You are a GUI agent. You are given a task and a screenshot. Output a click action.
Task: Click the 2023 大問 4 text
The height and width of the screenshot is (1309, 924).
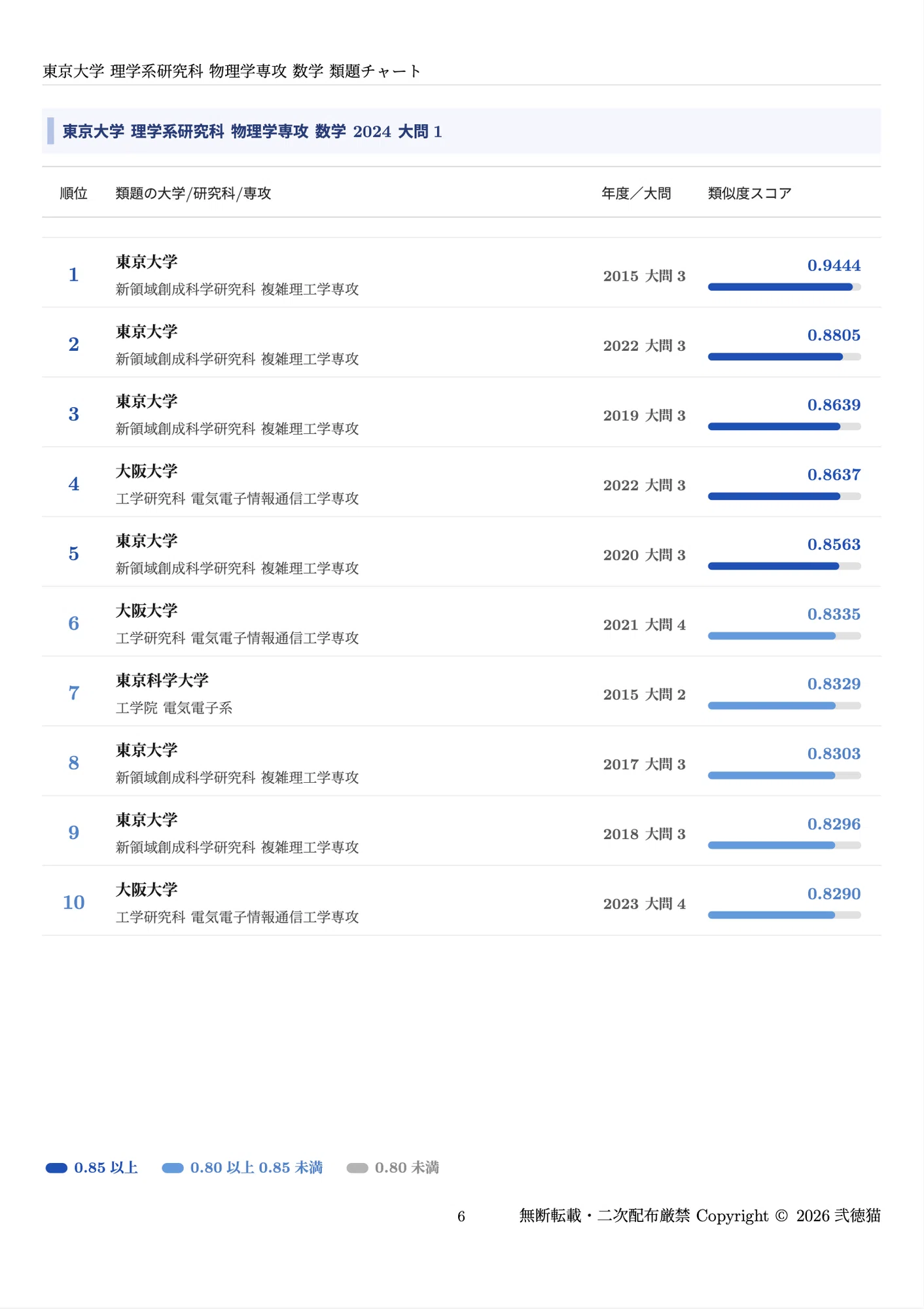pyautogui.click(x=644, y=904)
